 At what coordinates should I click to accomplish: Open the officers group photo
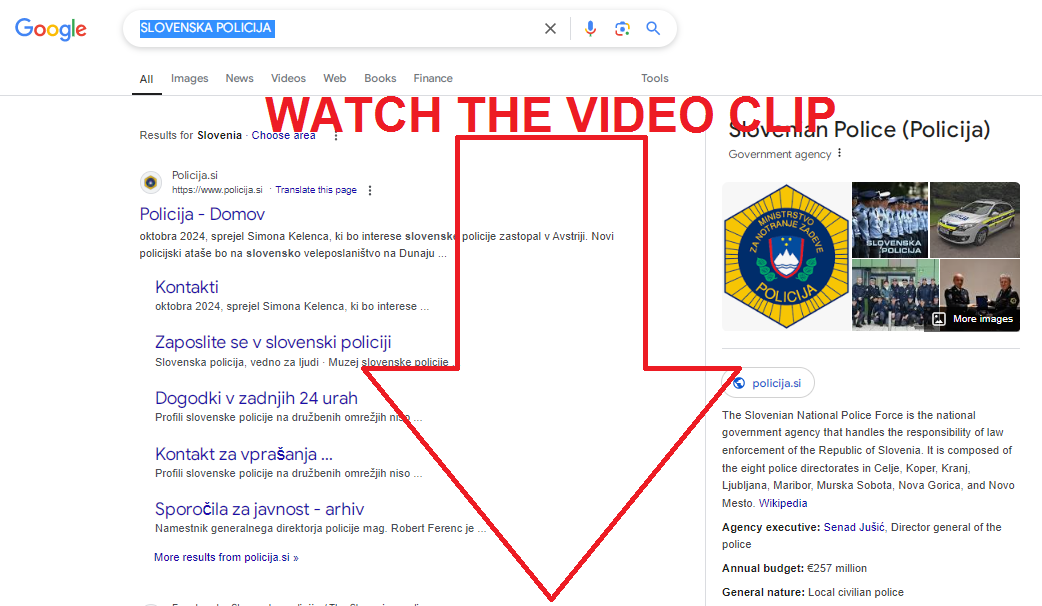tap(895, 295)
